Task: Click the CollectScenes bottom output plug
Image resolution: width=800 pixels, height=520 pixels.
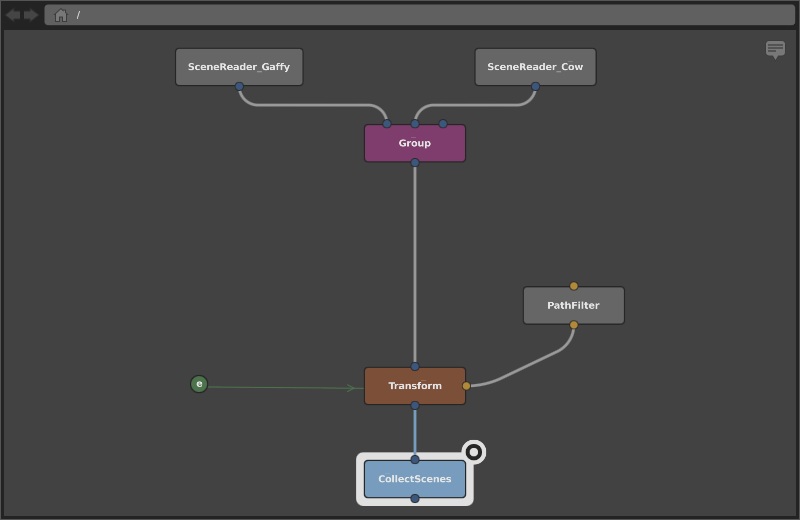Action: [x=415, y=498]
